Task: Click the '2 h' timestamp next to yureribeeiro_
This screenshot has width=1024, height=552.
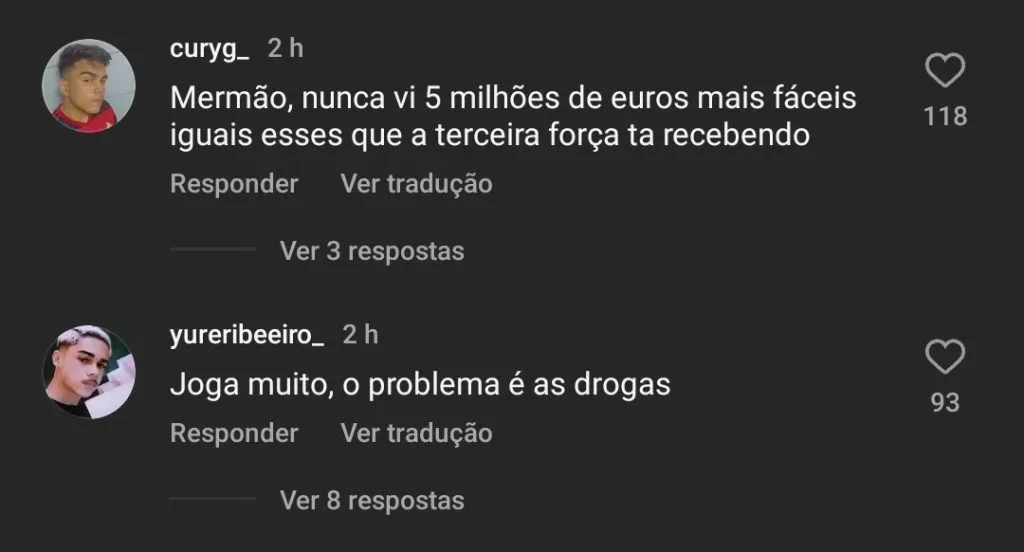Action: [x=360, y=334]
